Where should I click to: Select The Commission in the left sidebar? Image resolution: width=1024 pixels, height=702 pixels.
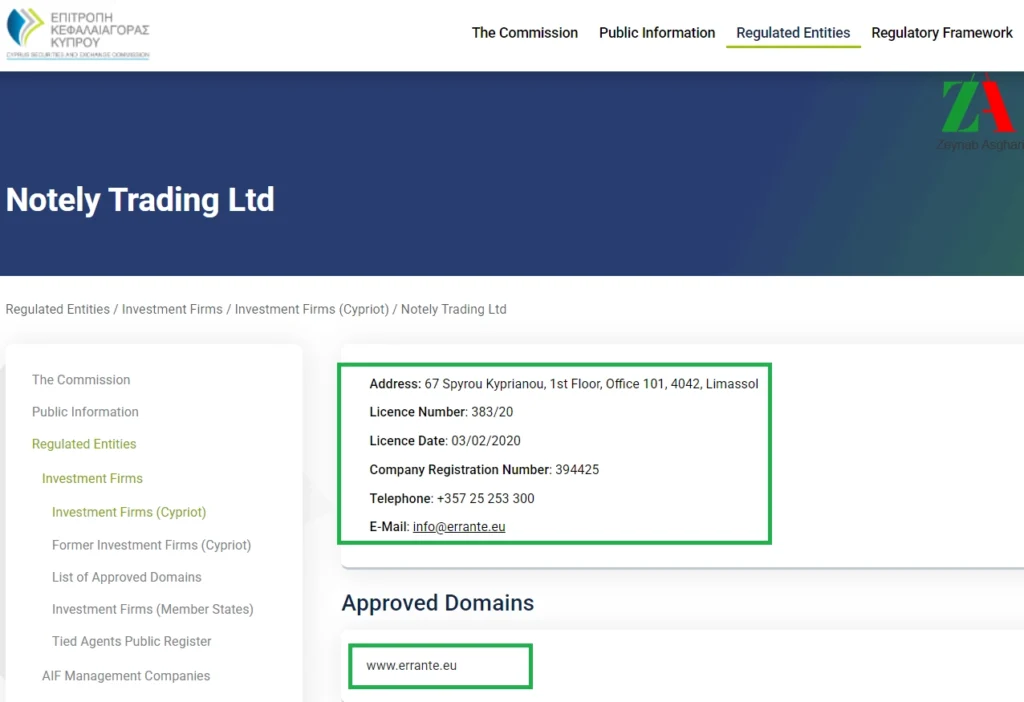pos(81,380)
